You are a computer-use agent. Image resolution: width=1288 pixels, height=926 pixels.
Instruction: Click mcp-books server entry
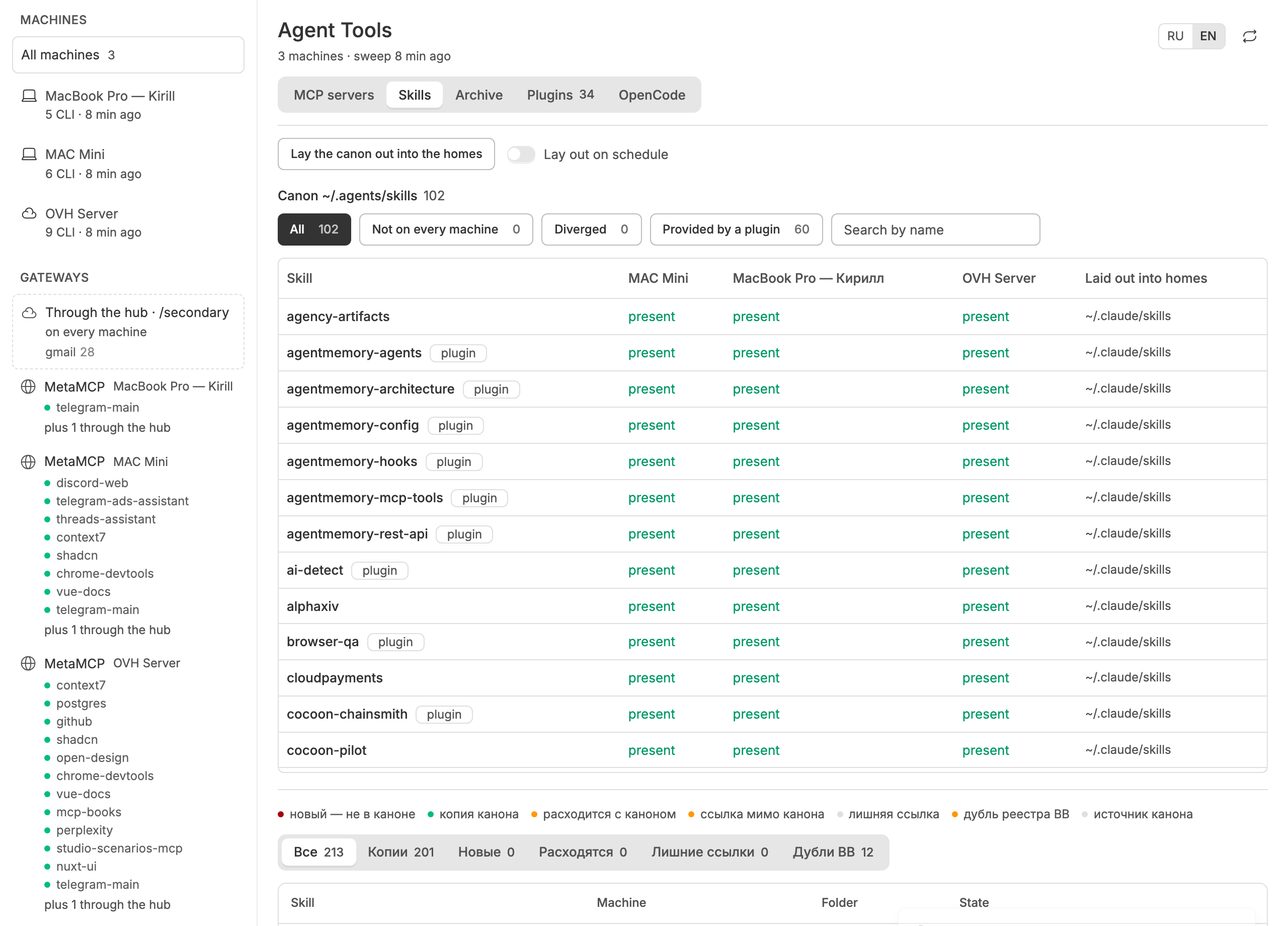(89, 813)
